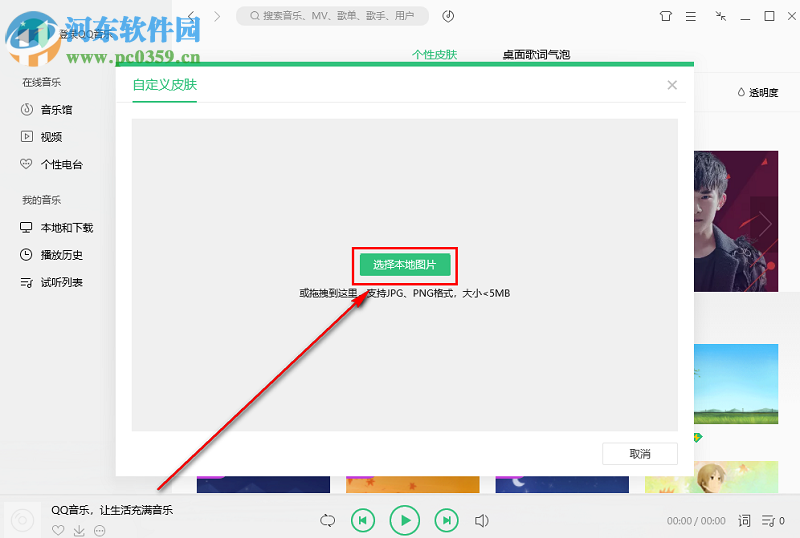Open 视频 in the sidebar
Screen dimensions: 800x538
pyautogui.click(x=41, y=137)
